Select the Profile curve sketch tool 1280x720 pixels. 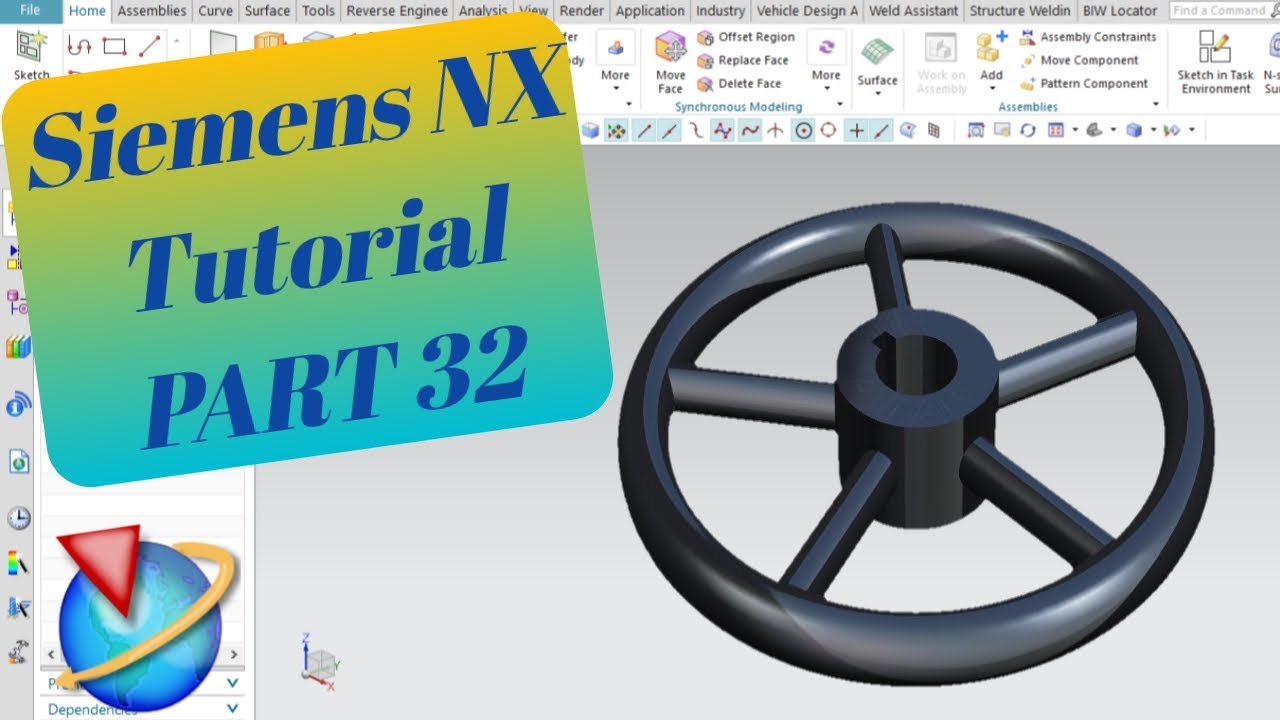(79, 46)
